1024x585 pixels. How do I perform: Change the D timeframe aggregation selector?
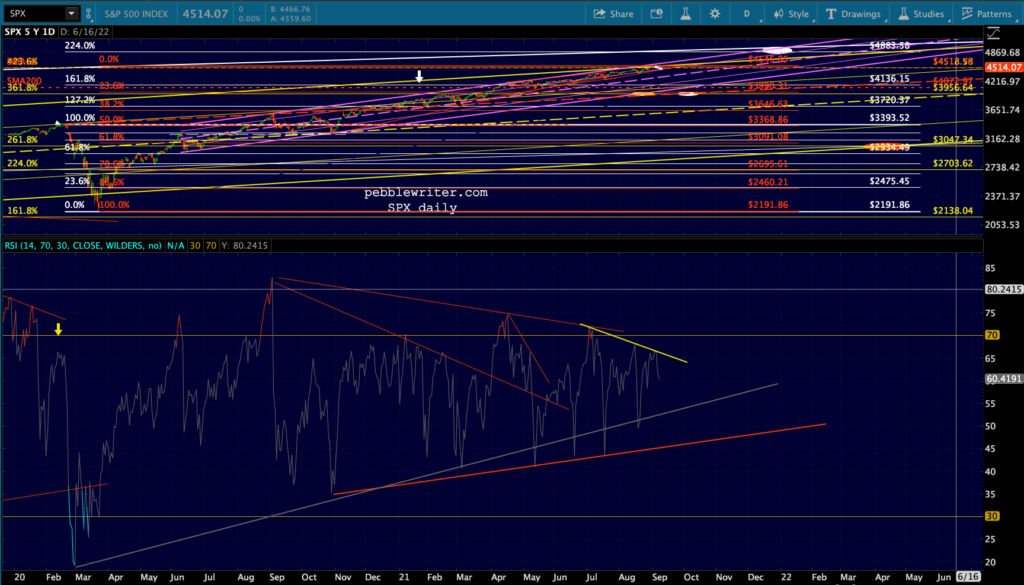click(746, 14)
